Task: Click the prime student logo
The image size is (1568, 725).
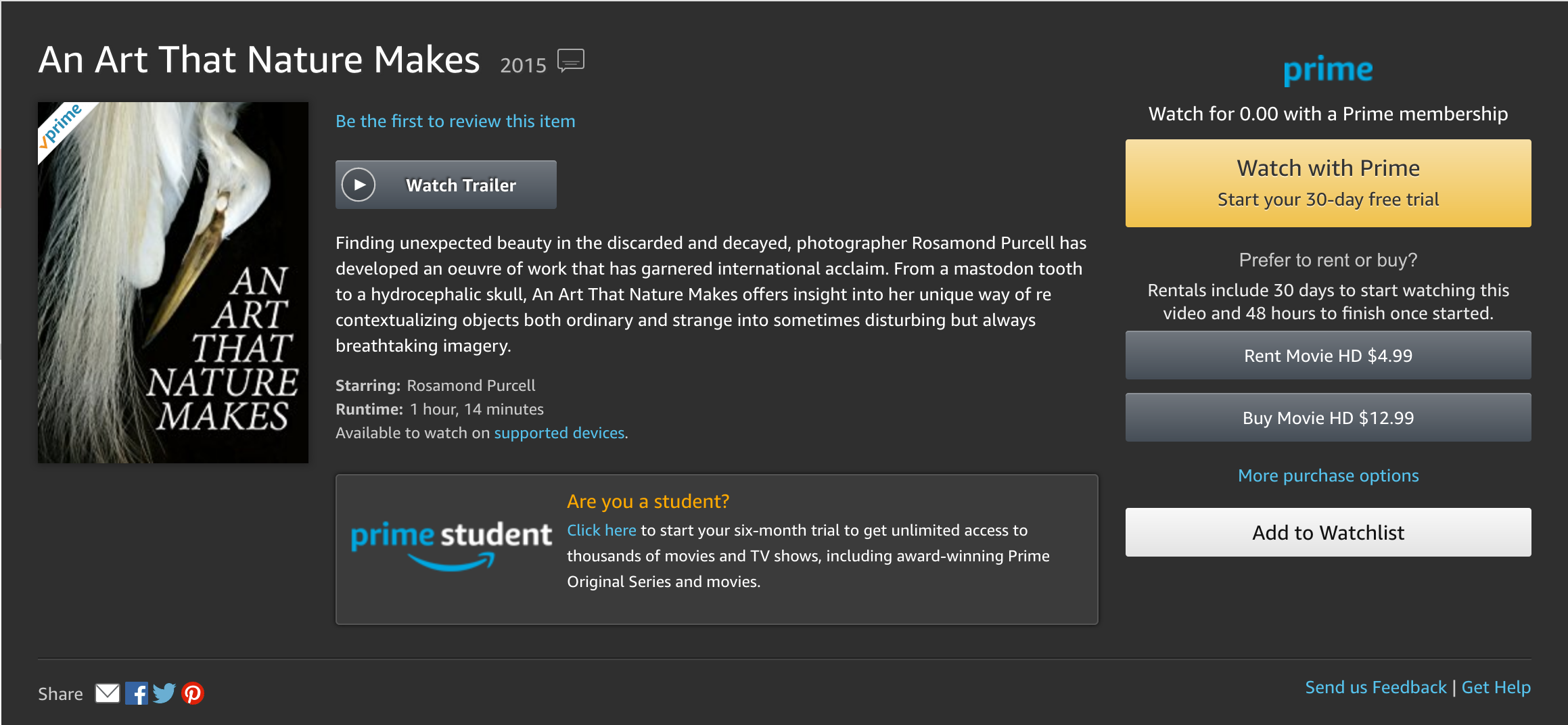Action: (x=451, y=543)
